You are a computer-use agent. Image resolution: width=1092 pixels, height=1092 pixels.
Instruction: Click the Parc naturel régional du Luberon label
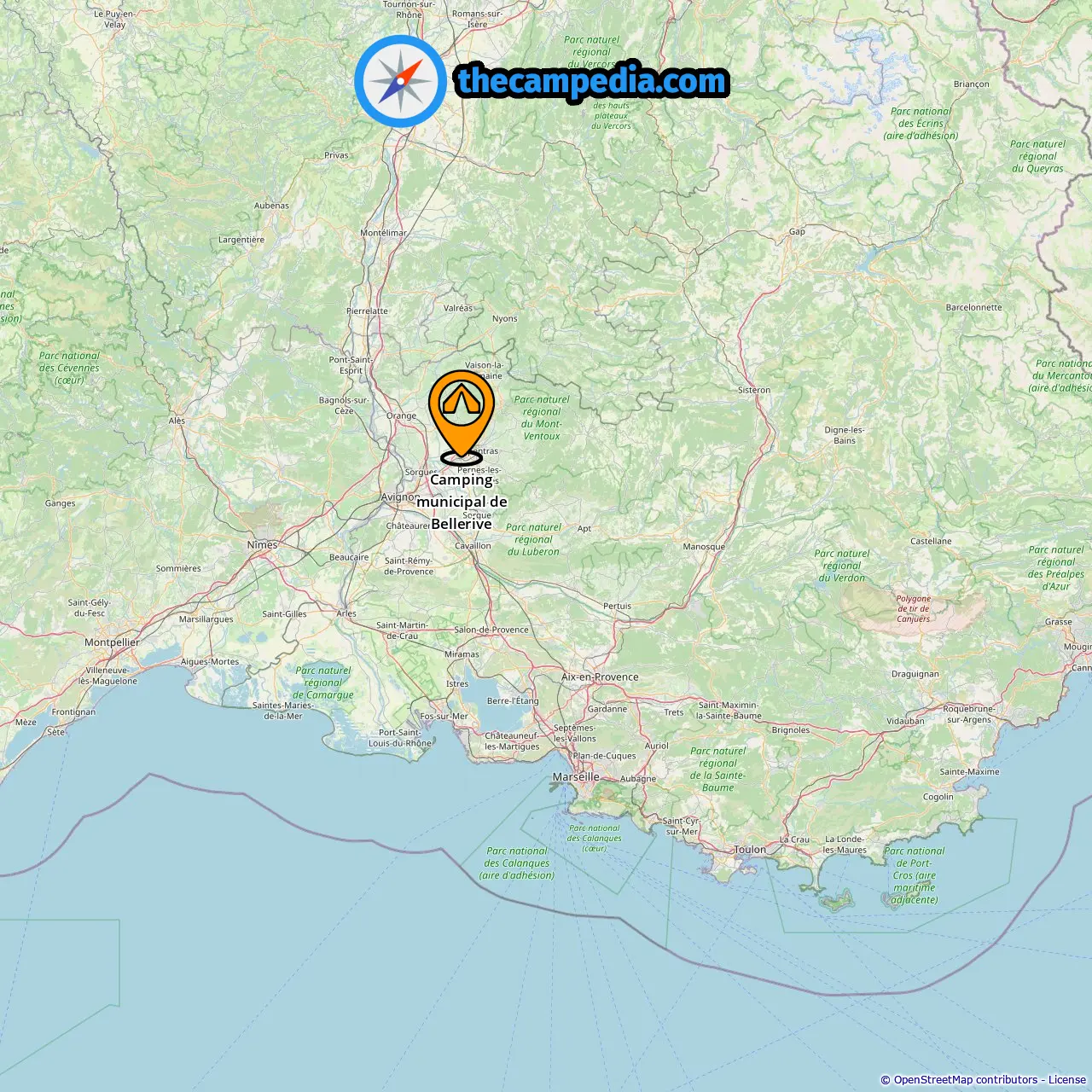point(533,539)
